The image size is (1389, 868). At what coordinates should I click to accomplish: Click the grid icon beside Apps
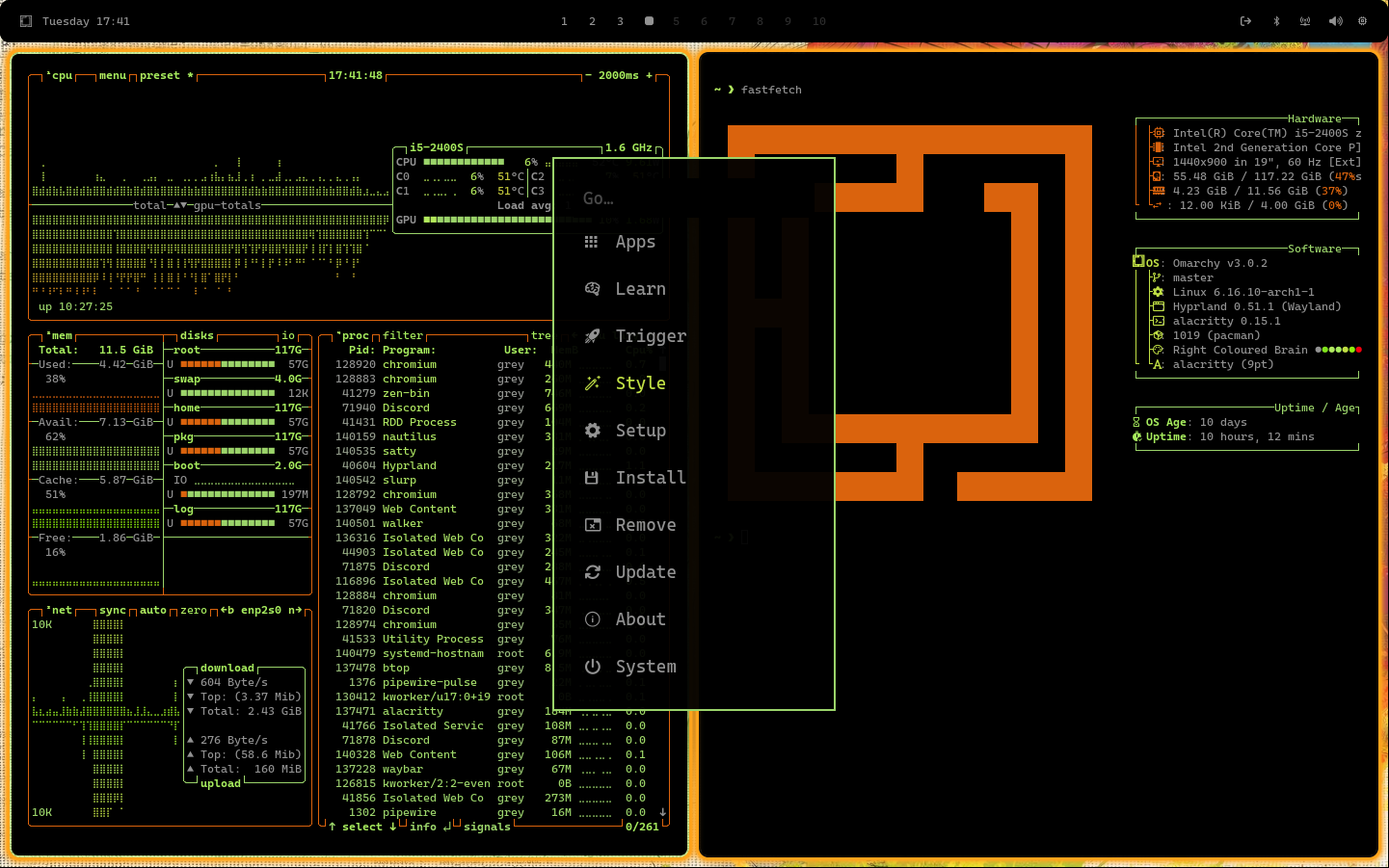[x=592, y=242]
